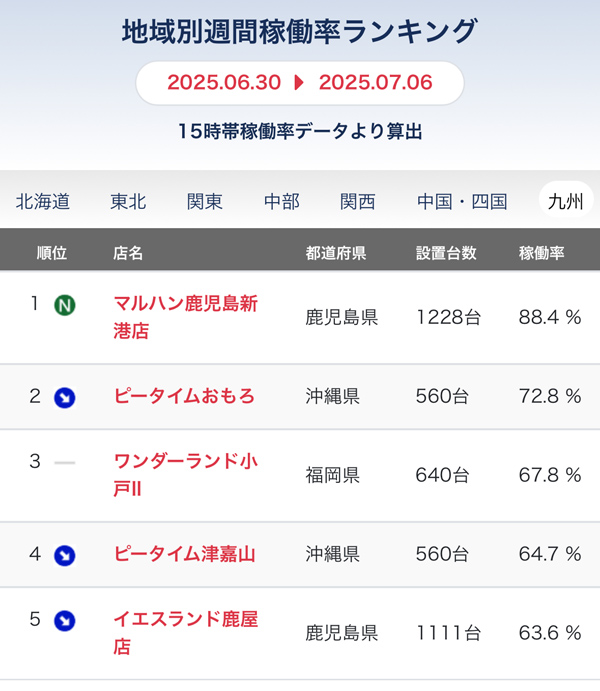This screenshot has height=691, width=600.
Task: Click the blue down-arrow icon at rank 4
Action: (65, 555)
